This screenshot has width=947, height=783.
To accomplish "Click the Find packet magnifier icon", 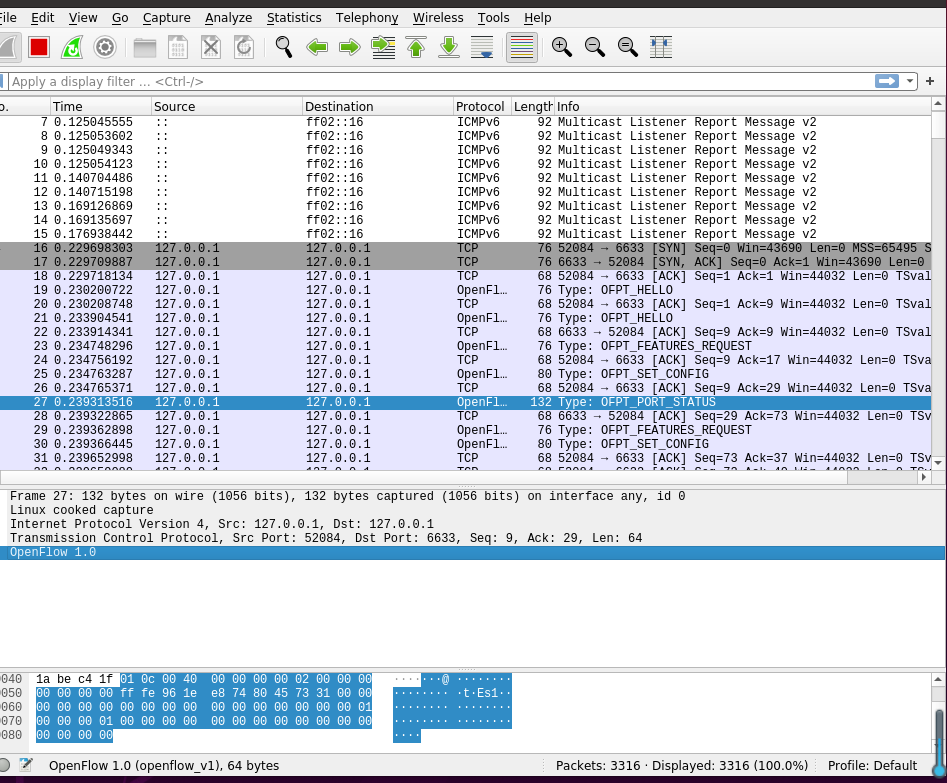I will coord(284,47).
